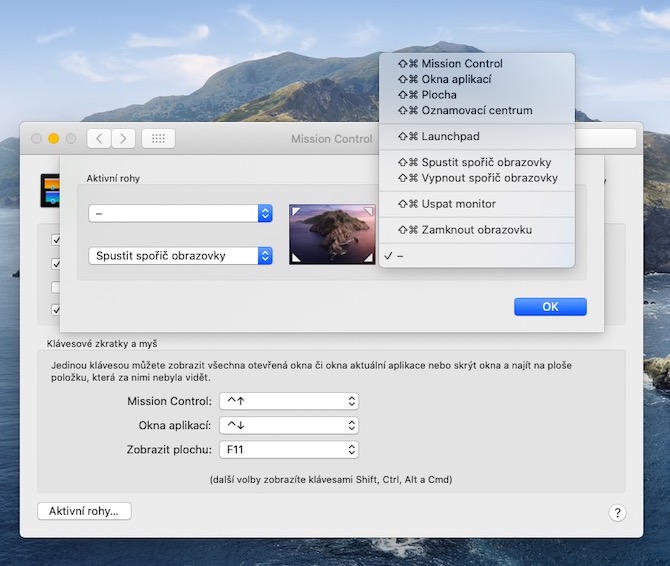Pick Launchpad from the popup menu

[x=476, y=136]
